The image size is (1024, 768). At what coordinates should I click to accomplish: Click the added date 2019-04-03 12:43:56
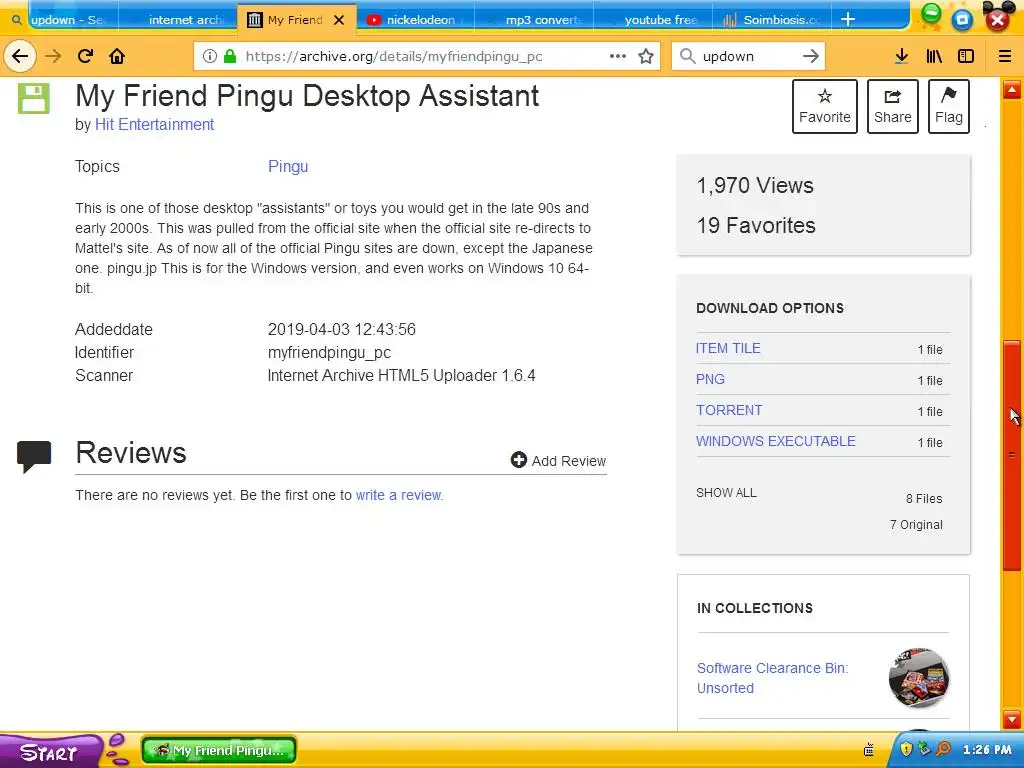tap(342, 329)
